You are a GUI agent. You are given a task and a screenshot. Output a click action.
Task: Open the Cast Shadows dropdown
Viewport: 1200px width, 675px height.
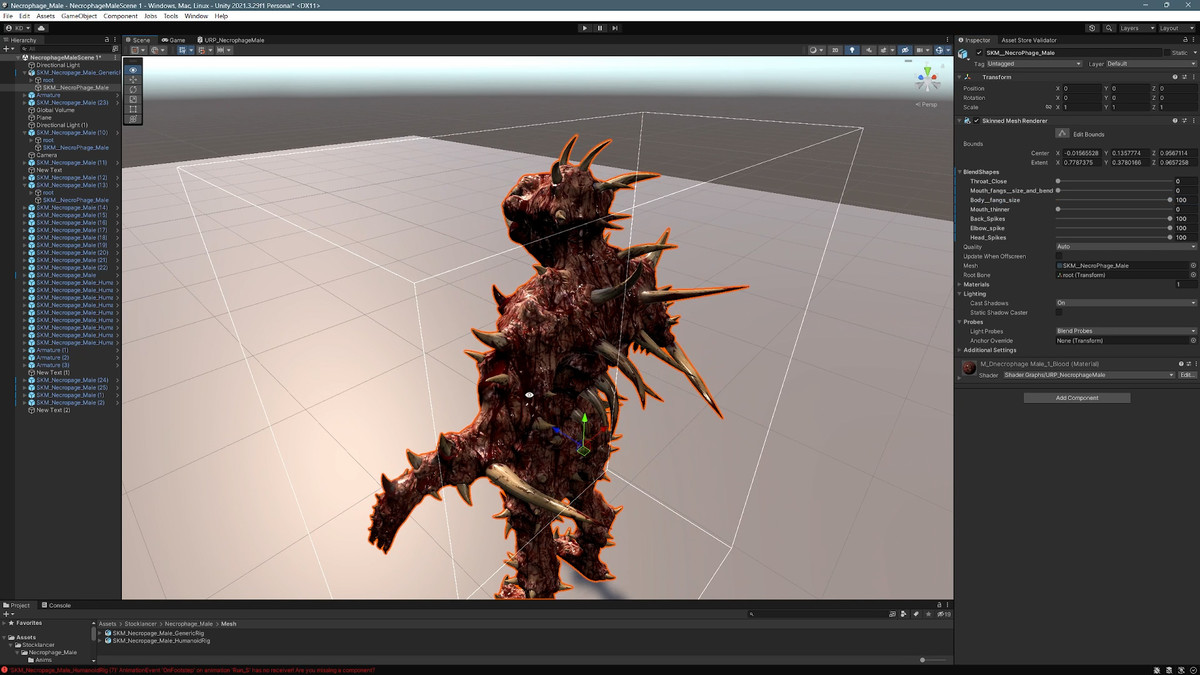click(1126, 303)
